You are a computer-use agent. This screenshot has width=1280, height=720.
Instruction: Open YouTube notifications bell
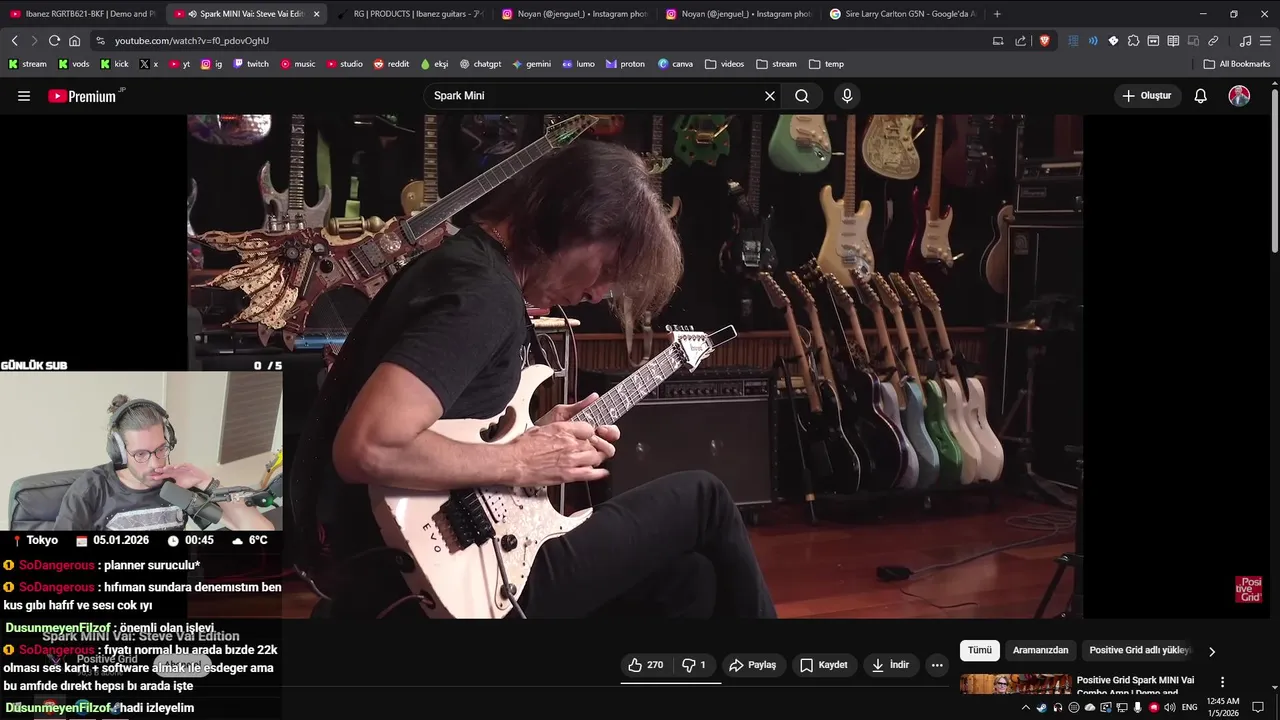click(1200, 96)
